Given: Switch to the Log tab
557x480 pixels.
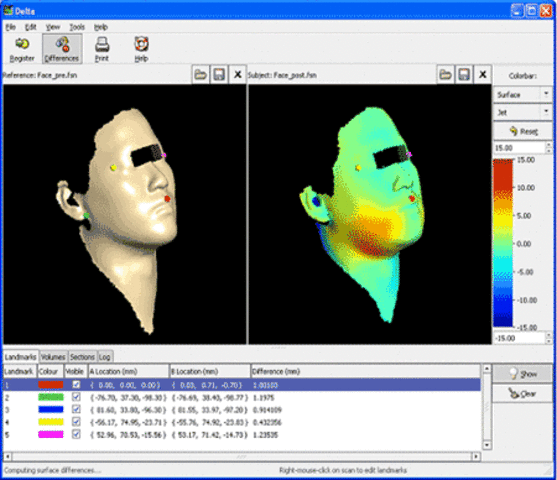Looking at the screenshot, I should (x=104, y=357).
